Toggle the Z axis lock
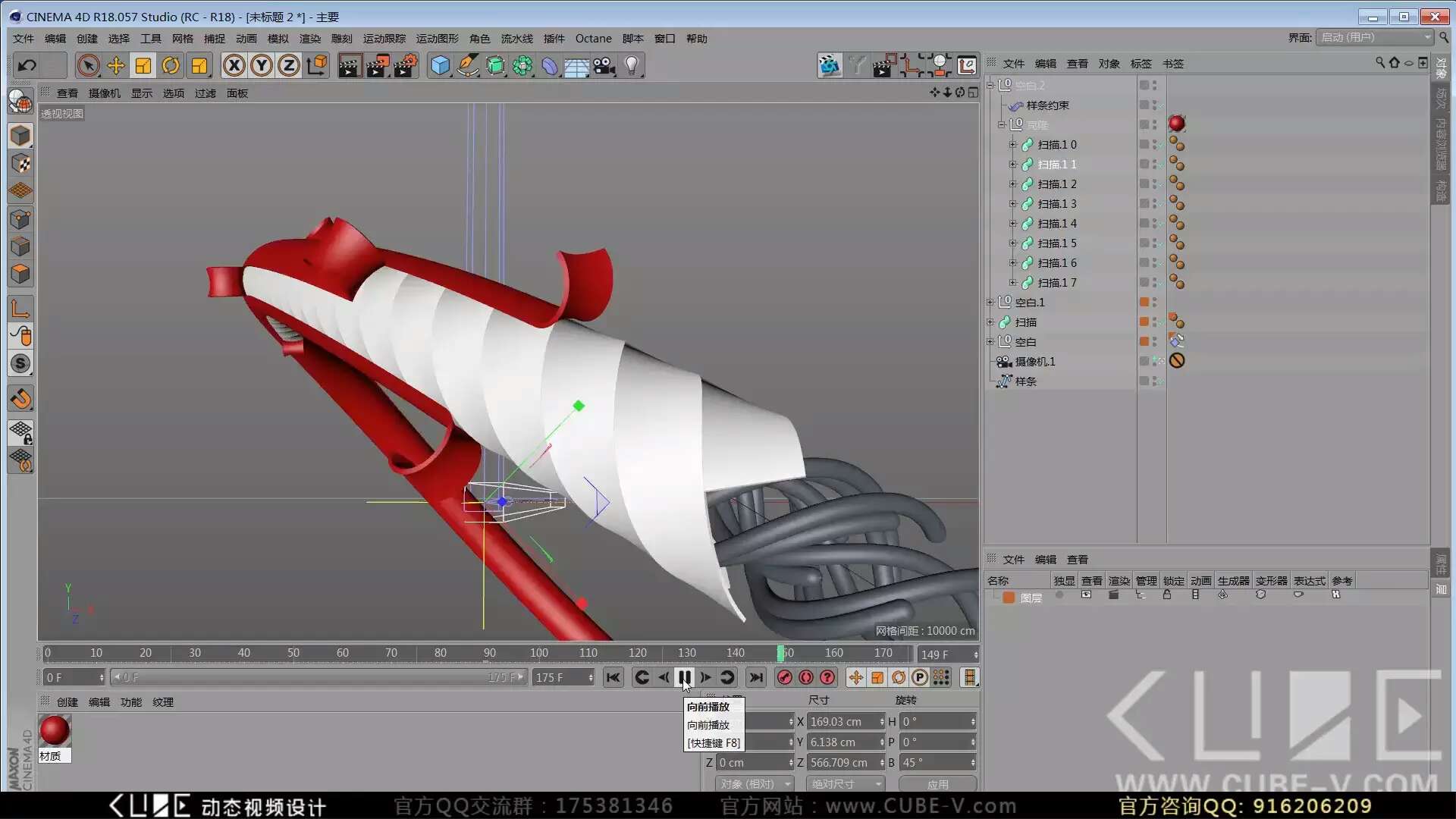Screen dimensions: 1456x819 (289, 66)
